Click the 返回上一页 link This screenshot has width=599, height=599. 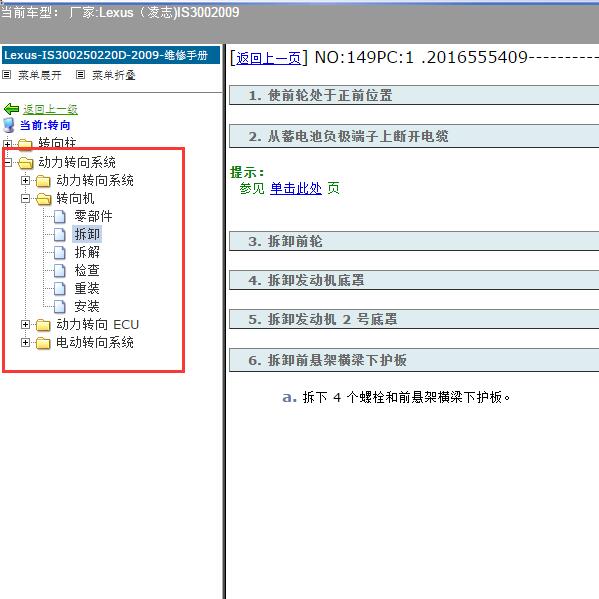(268, 58)
